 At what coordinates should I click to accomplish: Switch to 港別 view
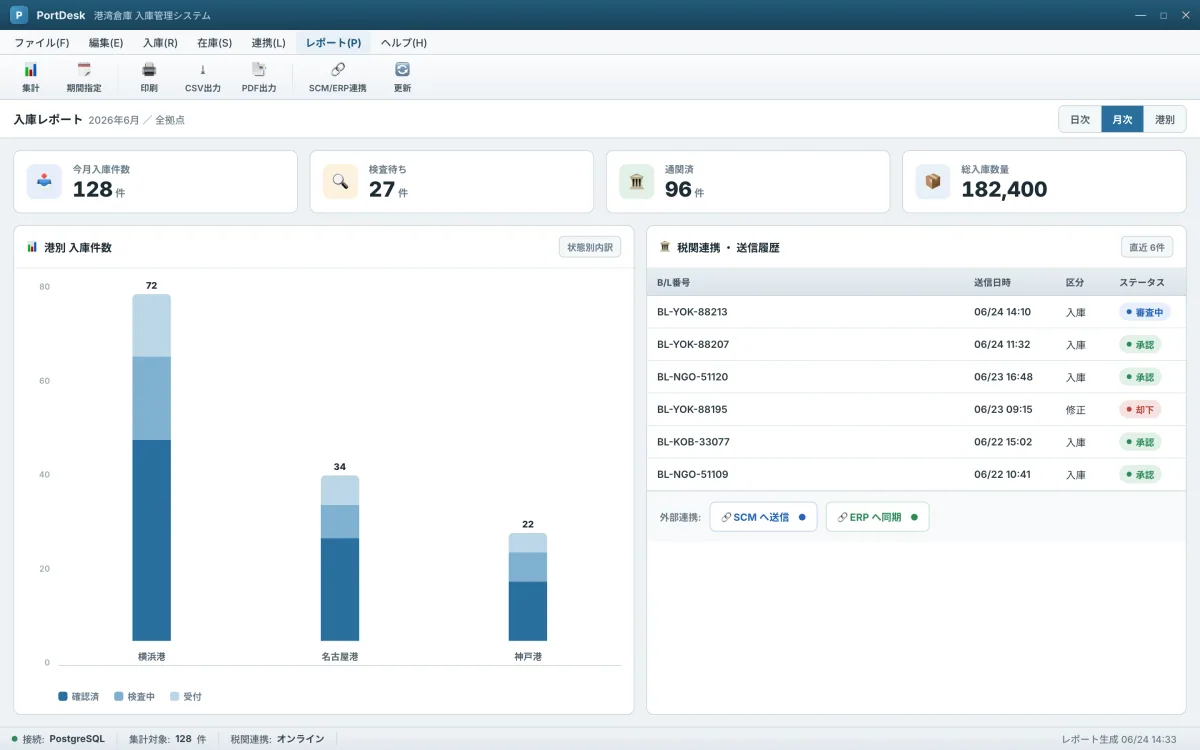point(1165,119)
